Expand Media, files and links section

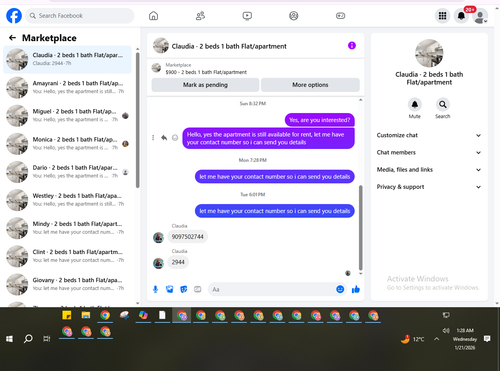point(429,170)
